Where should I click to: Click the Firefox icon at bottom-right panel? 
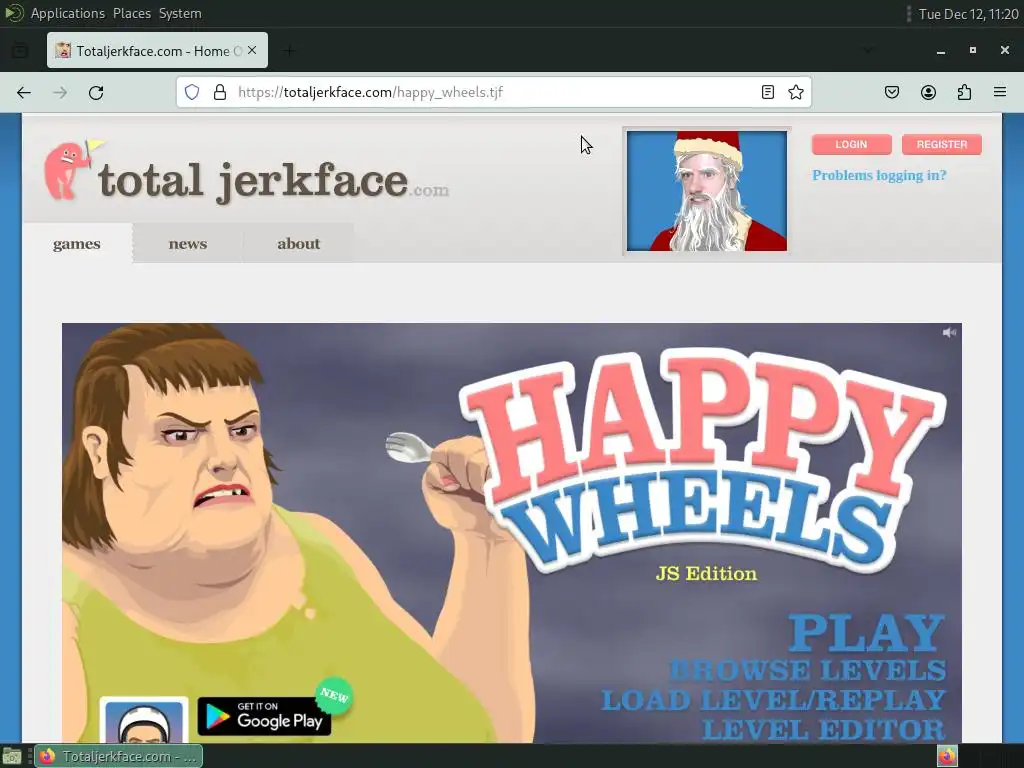coord(947,756)
